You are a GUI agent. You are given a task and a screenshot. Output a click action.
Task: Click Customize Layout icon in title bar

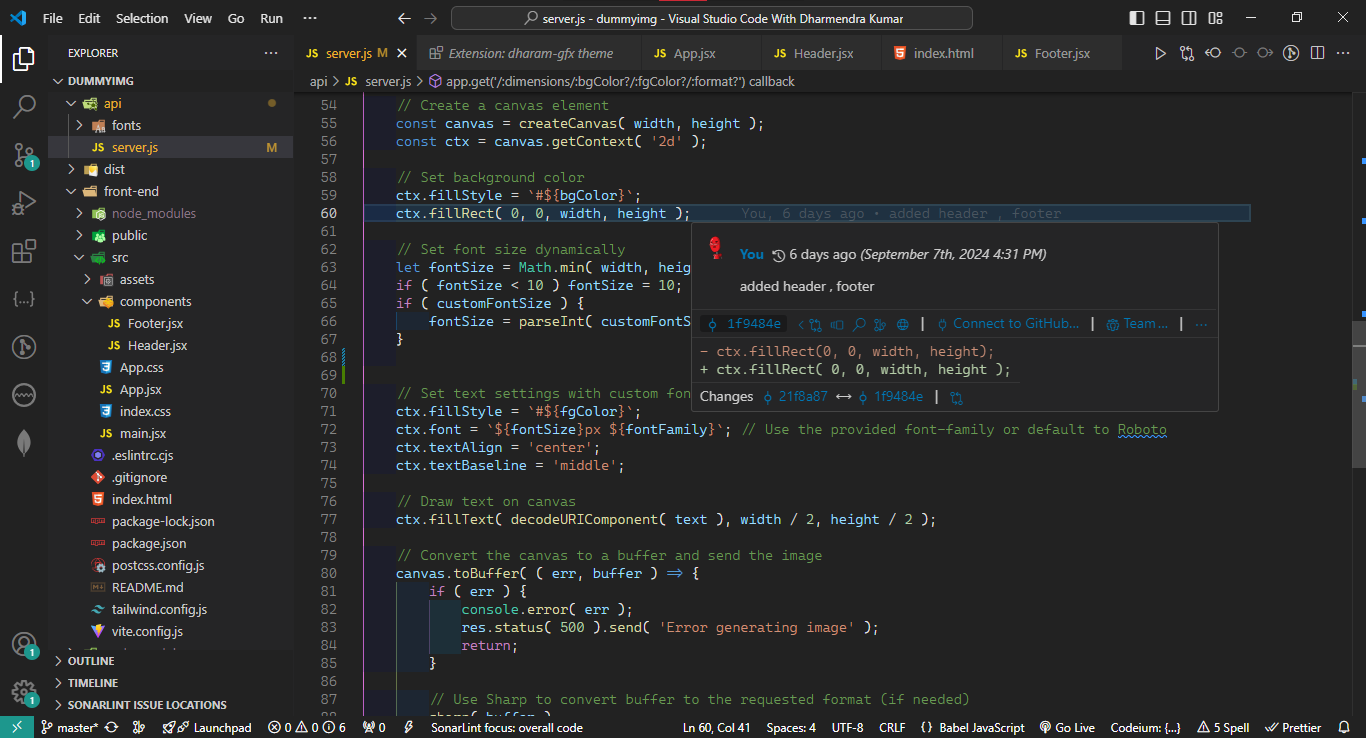[1214, 18]
